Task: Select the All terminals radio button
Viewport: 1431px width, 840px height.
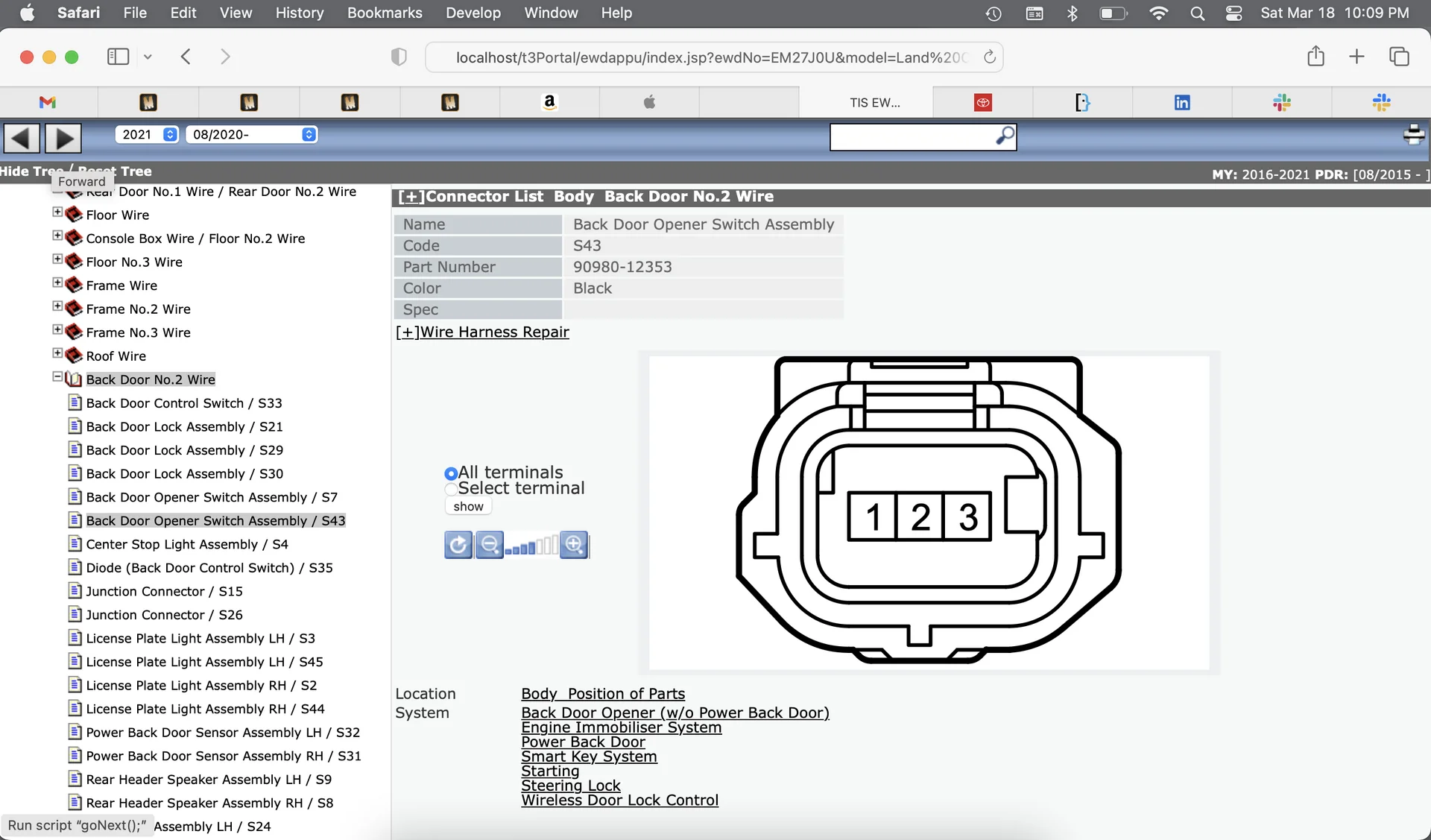Action: click(450, 473)
